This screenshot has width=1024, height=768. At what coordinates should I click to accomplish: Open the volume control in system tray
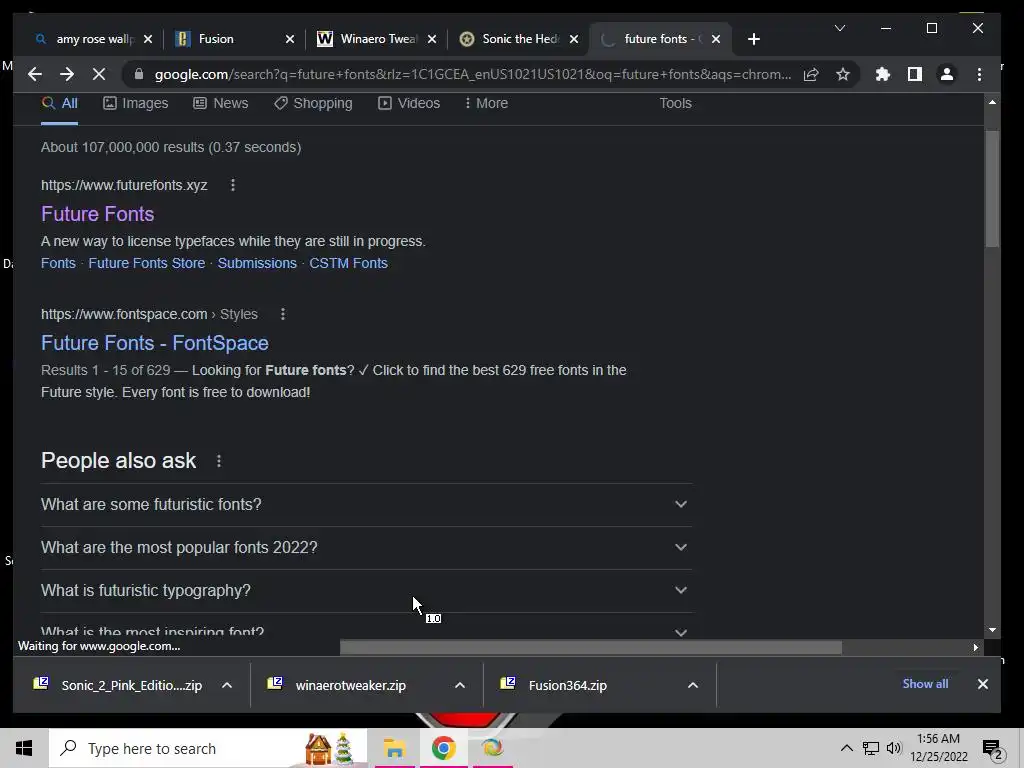coord(894,748)
